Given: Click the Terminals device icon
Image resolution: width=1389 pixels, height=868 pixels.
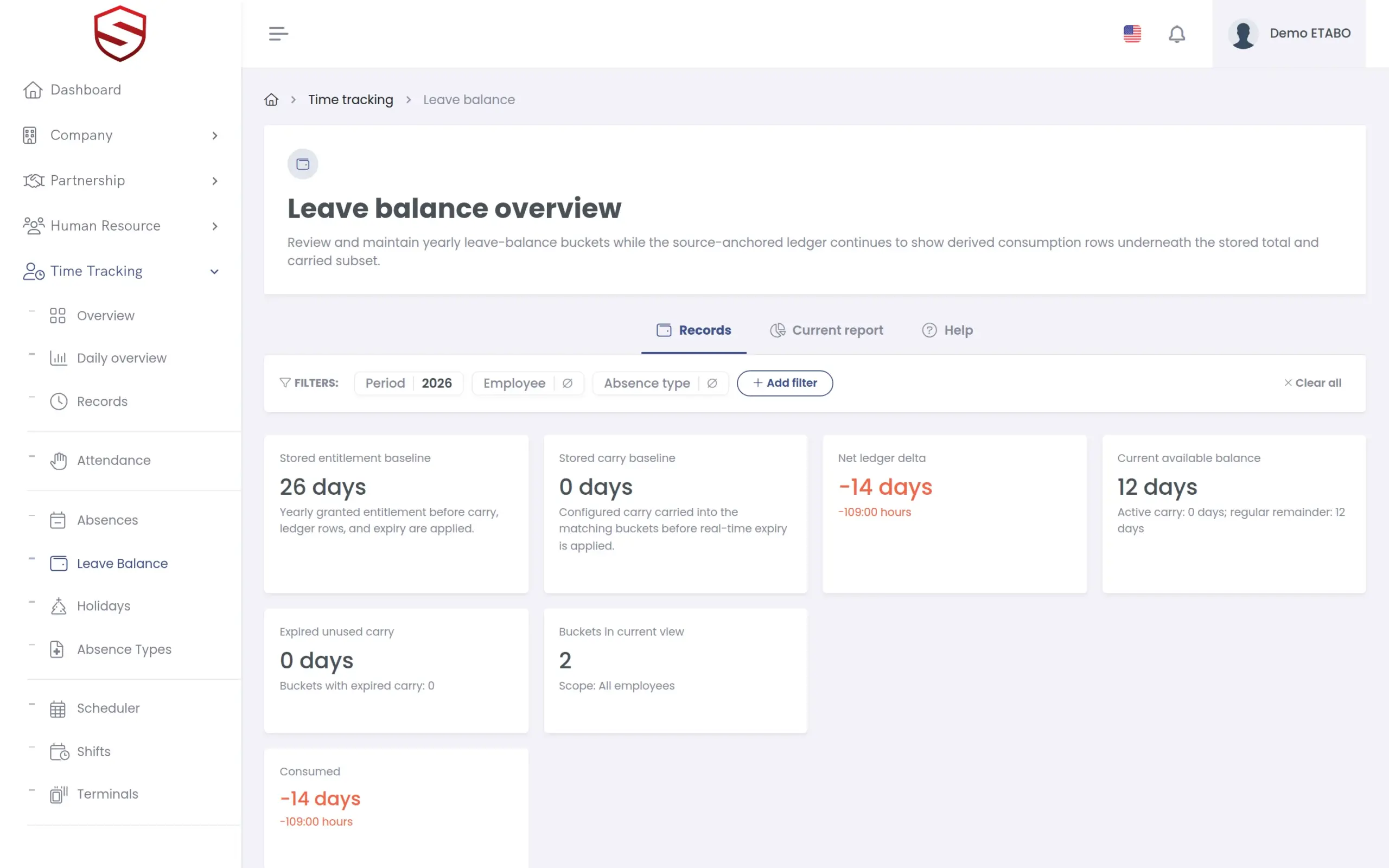Looking at the screenshot, I should pyautogui.click(x=59, y=795).
